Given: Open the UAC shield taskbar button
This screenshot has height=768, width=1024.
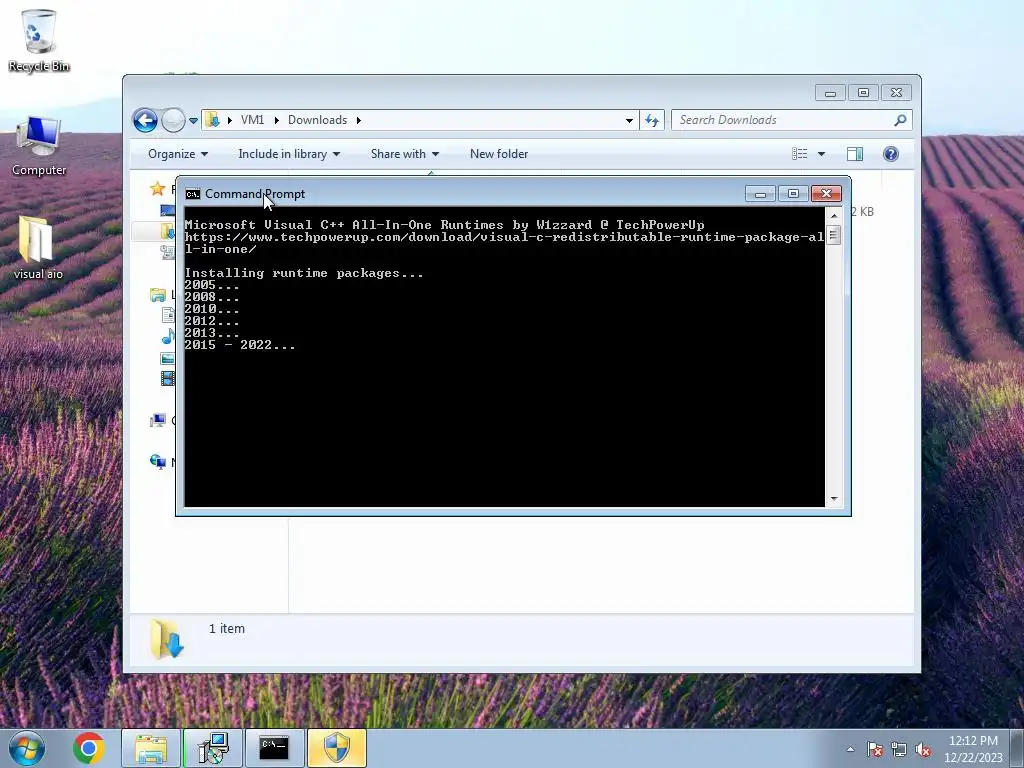Looking at the screenshot, I should coord(337,748).
